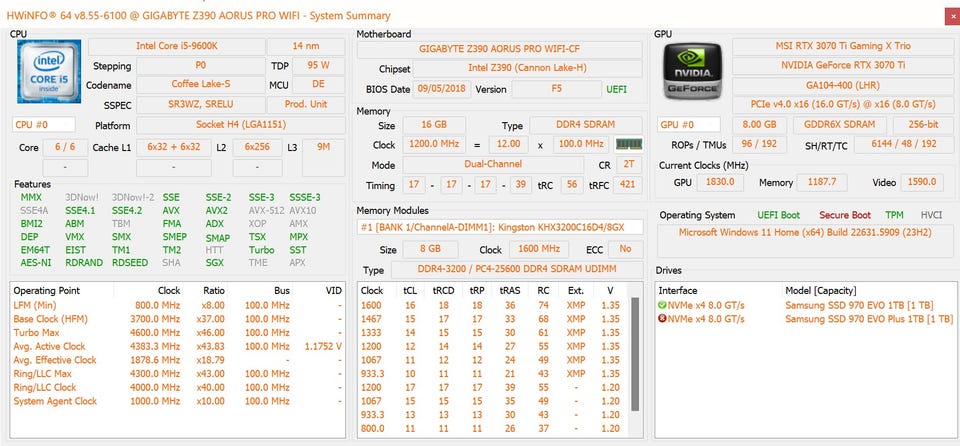
Task: Click the Turbo Max operating point row
Action: point(178,333)
